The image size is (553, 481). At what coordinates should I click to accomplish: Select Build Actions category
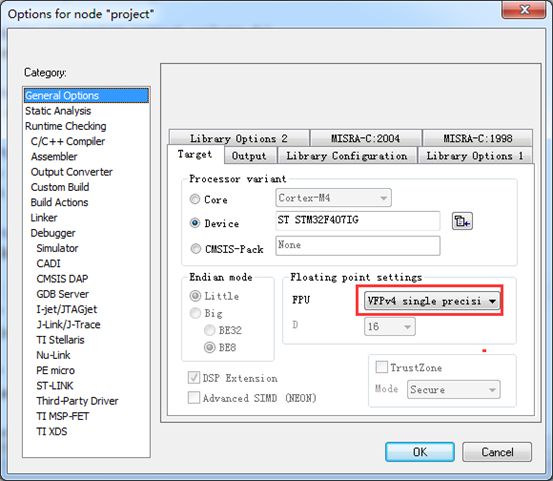59,202
